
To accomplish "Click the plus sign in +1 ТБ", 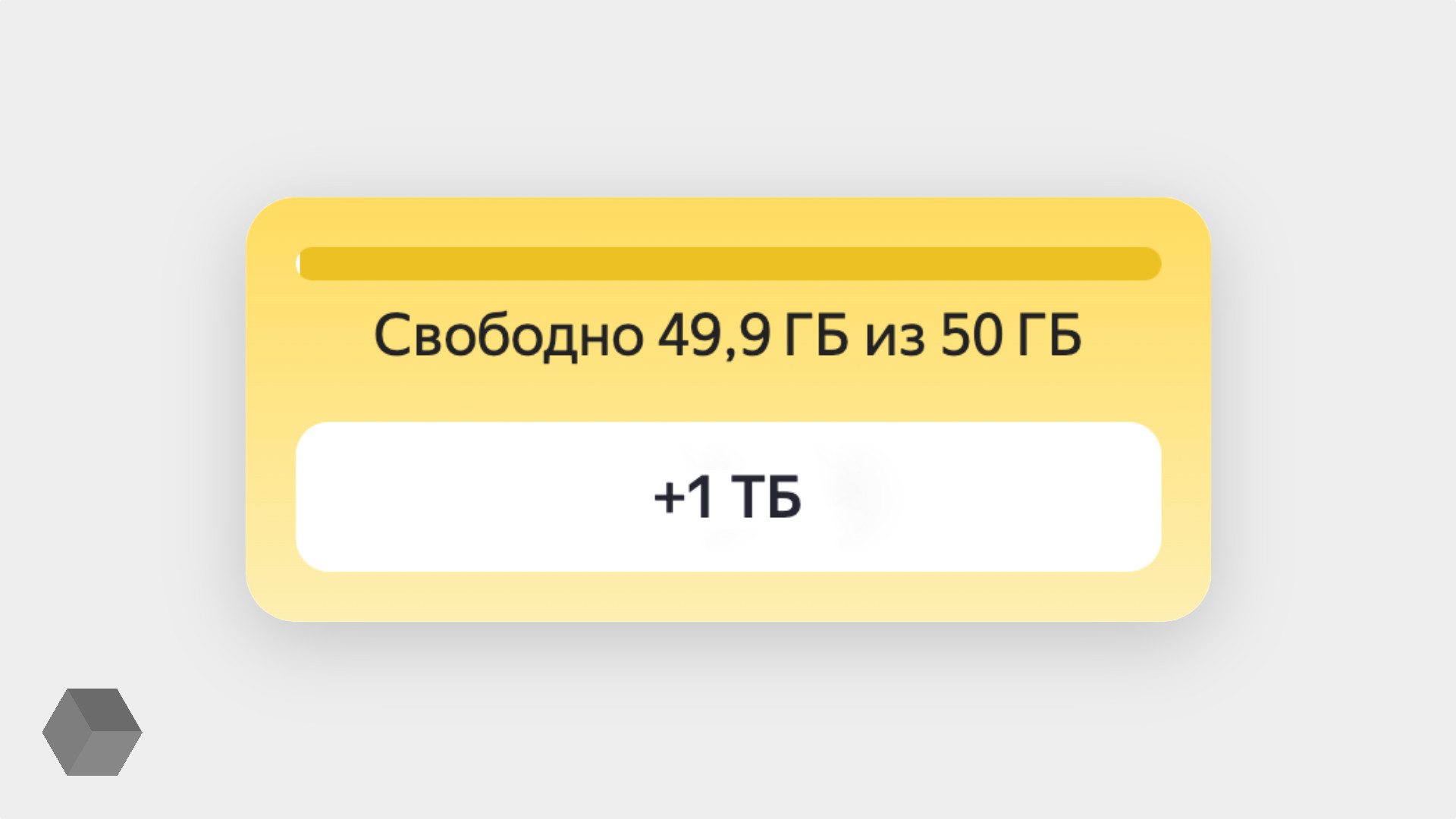I will pyautogui.click(x=669, y=497).
